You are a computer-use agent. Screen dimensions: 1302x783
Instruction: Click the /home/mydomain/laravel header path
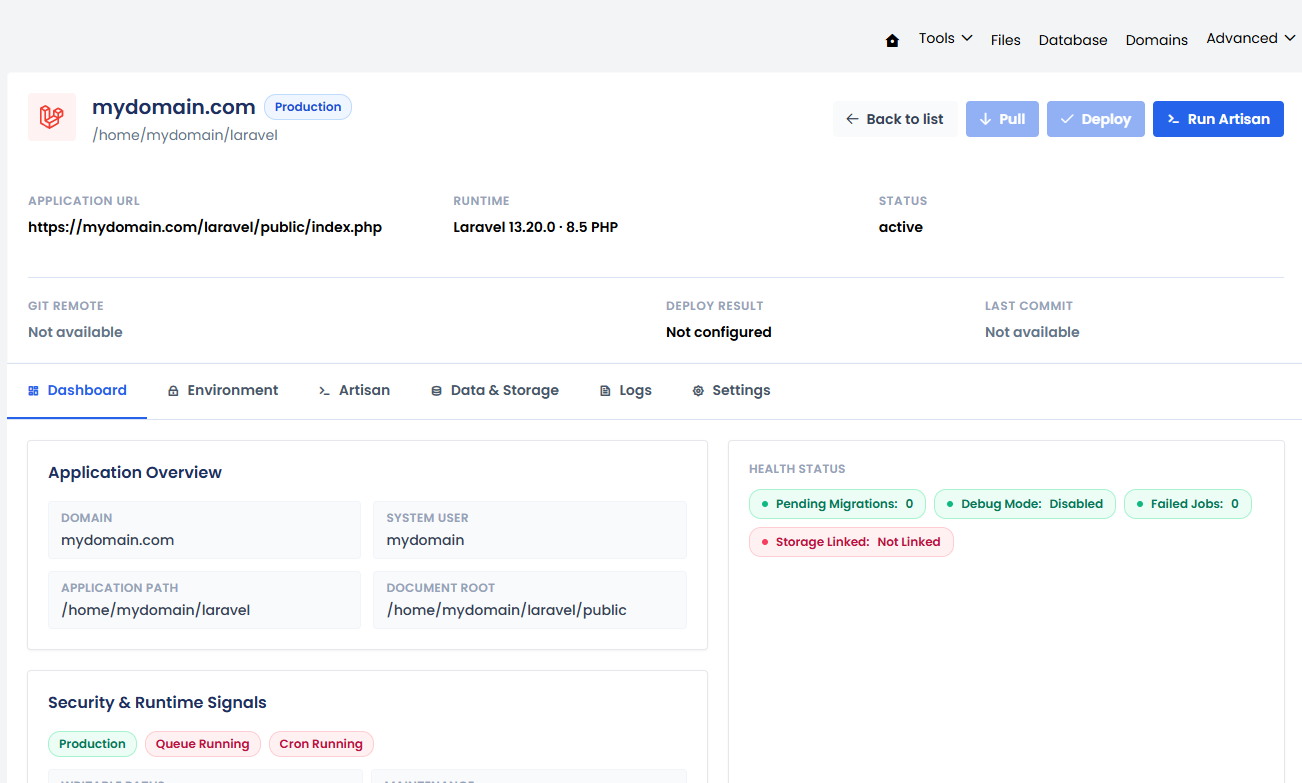click(185, 135)
